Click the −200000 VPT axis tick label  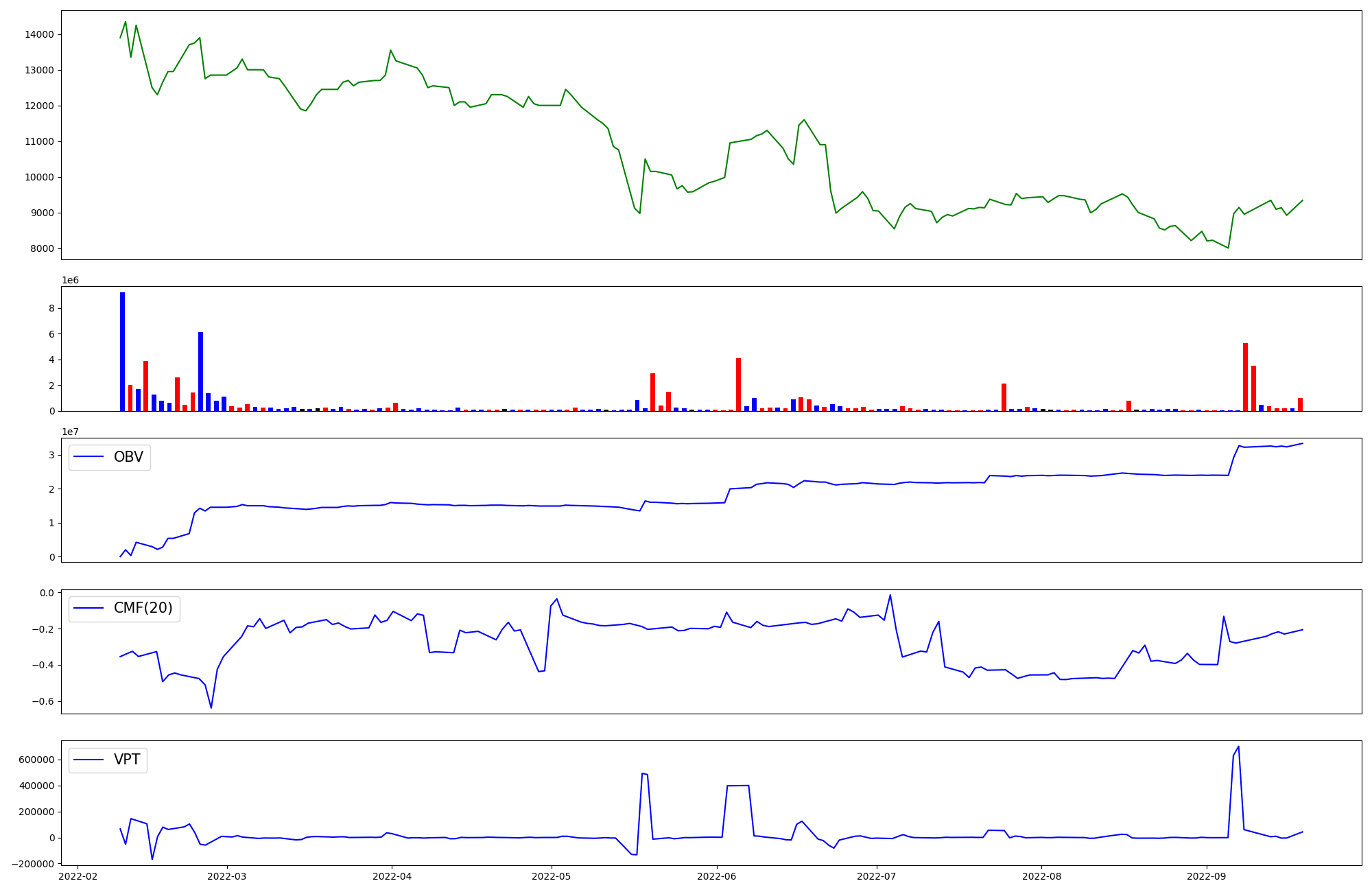(33, 864)
